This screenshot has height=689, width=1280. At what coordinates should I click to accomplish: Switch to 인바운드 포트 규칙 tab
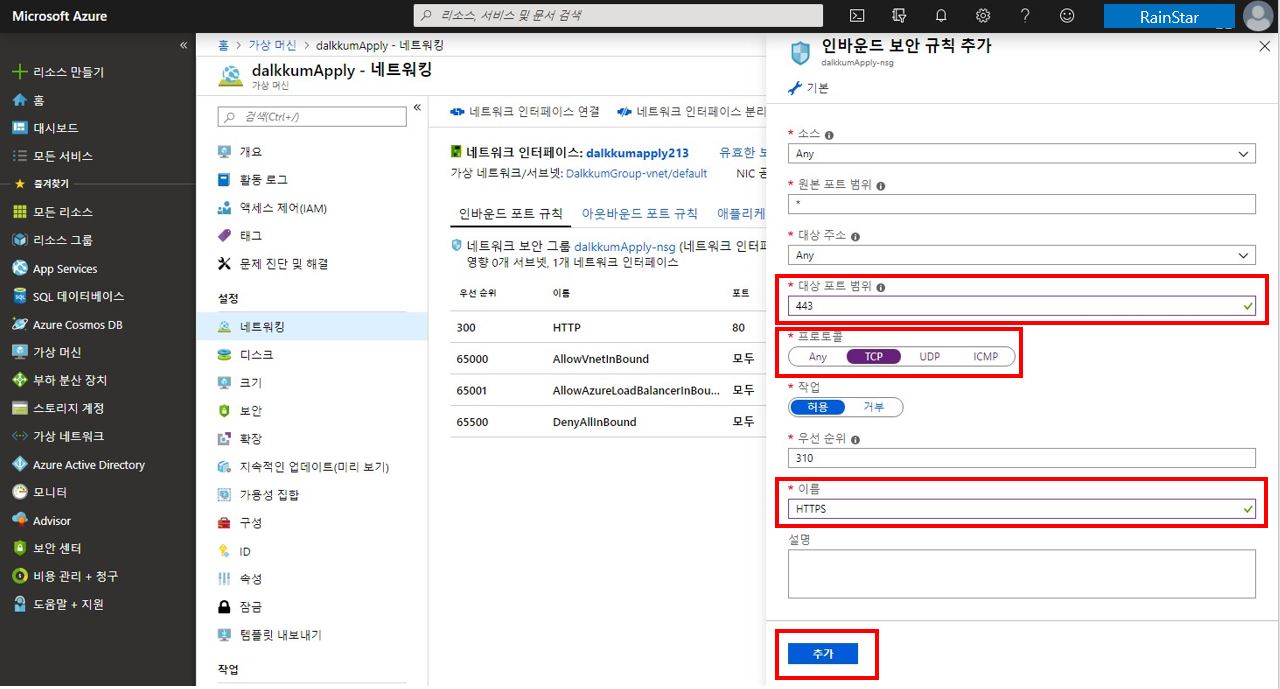510,214
